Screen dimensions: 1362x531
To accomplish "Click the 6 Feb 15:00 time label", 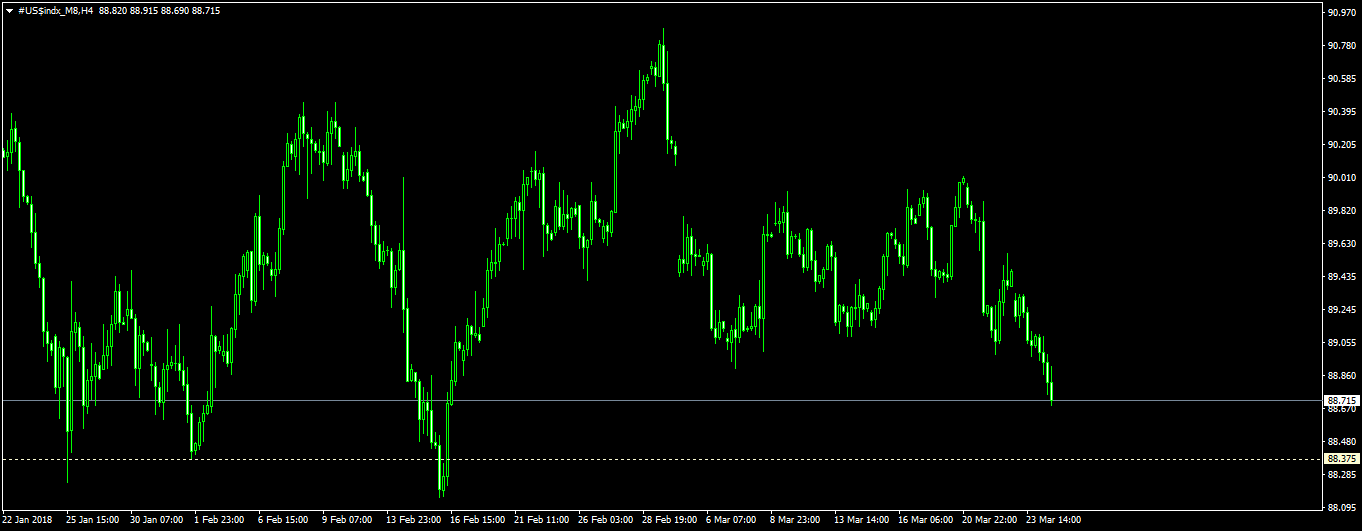I will tap(283, 520).
